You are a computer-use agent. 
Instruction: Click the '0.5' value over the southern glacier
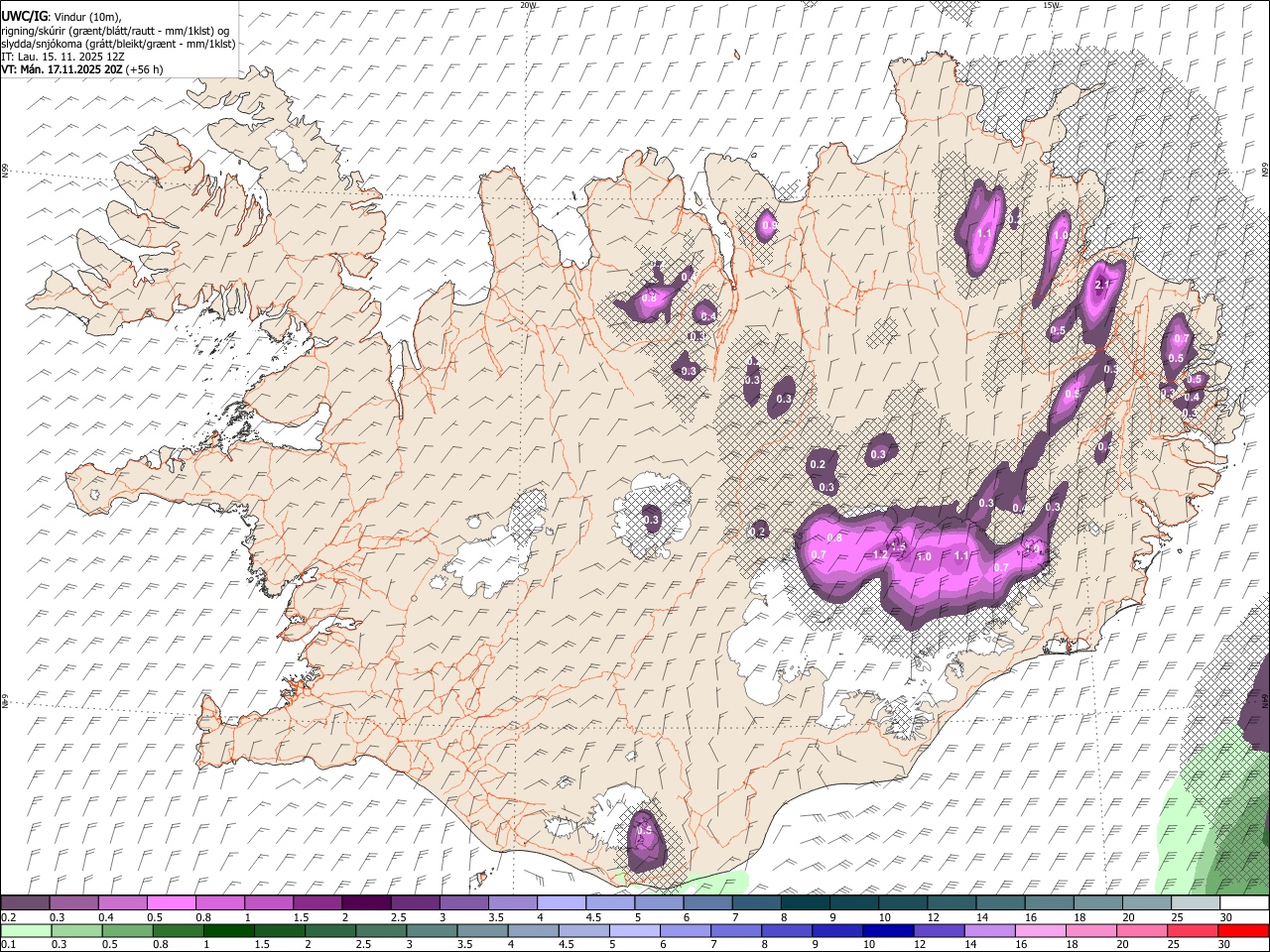click(644, 830)
